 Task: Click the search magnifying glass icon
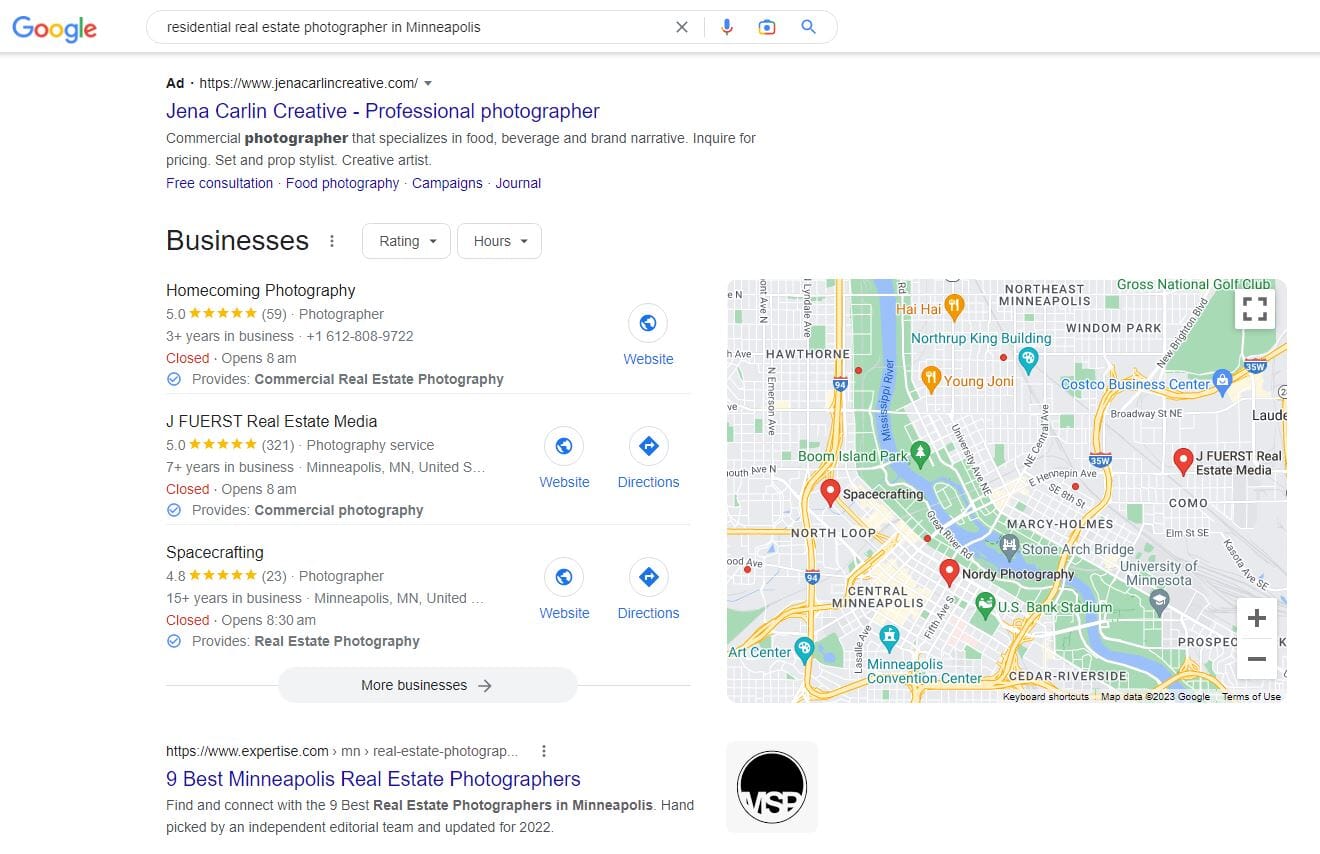808,27
